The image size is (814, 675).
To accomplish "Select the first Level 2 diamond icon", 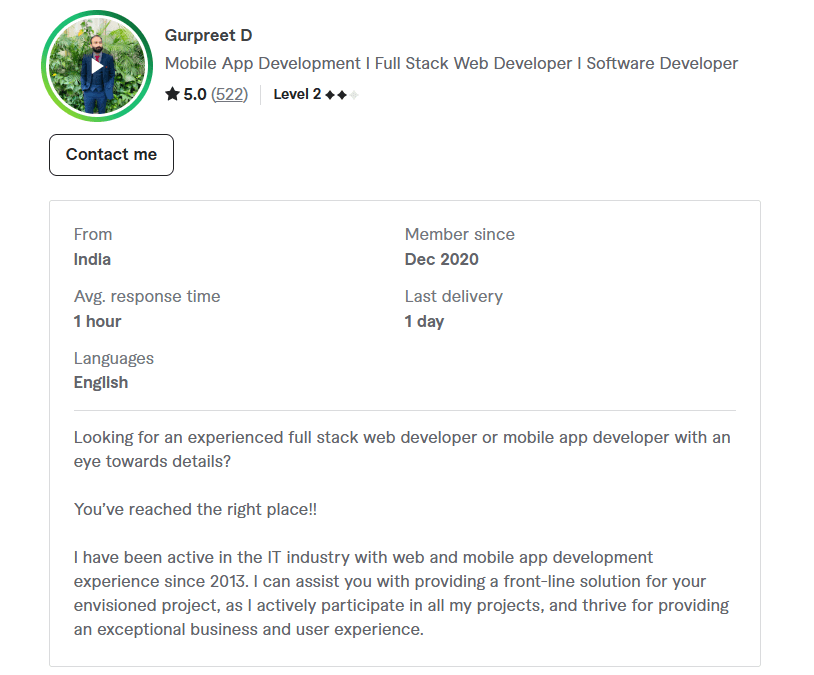I will click(x=332, y=94).
